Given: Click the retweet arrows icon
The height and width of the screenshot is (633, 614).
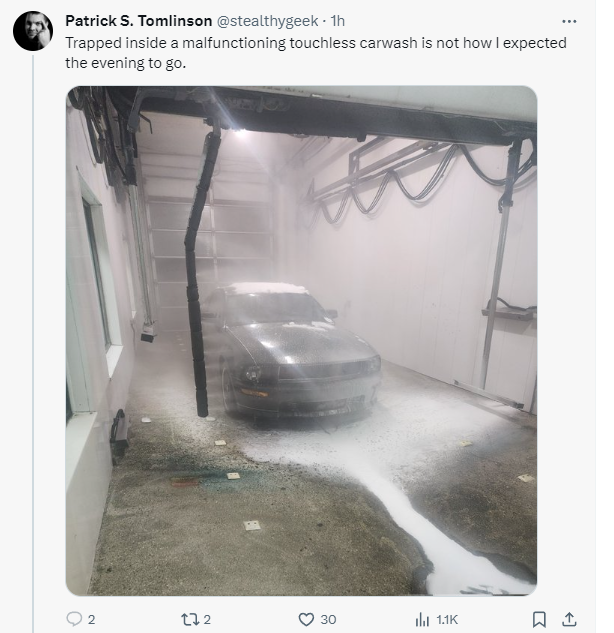Looking at the screenshot, I should pos(187,619).
